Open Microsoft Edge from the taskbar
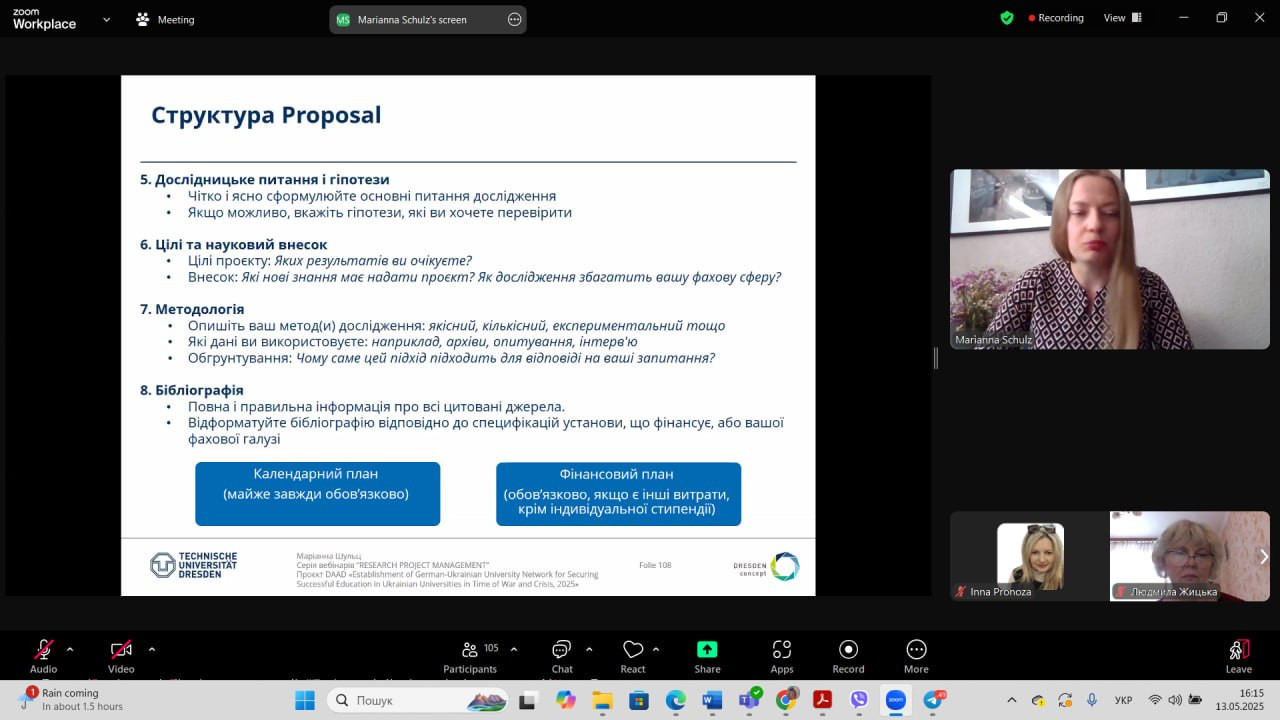 [675, 700]
